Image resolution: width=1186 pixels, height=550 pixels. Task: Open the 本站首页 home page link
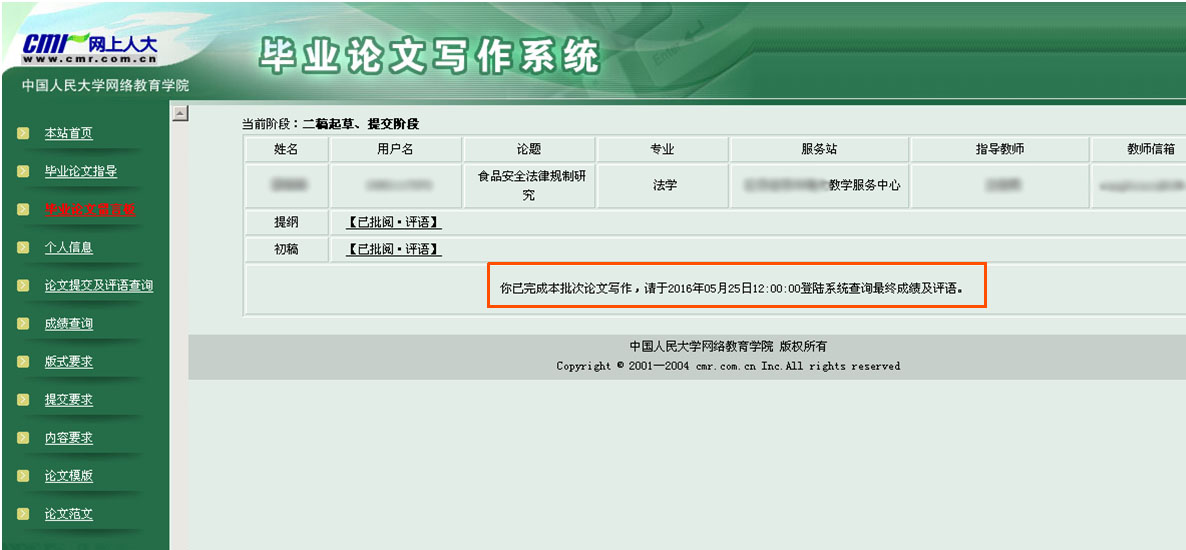click(x=68, y=134)
